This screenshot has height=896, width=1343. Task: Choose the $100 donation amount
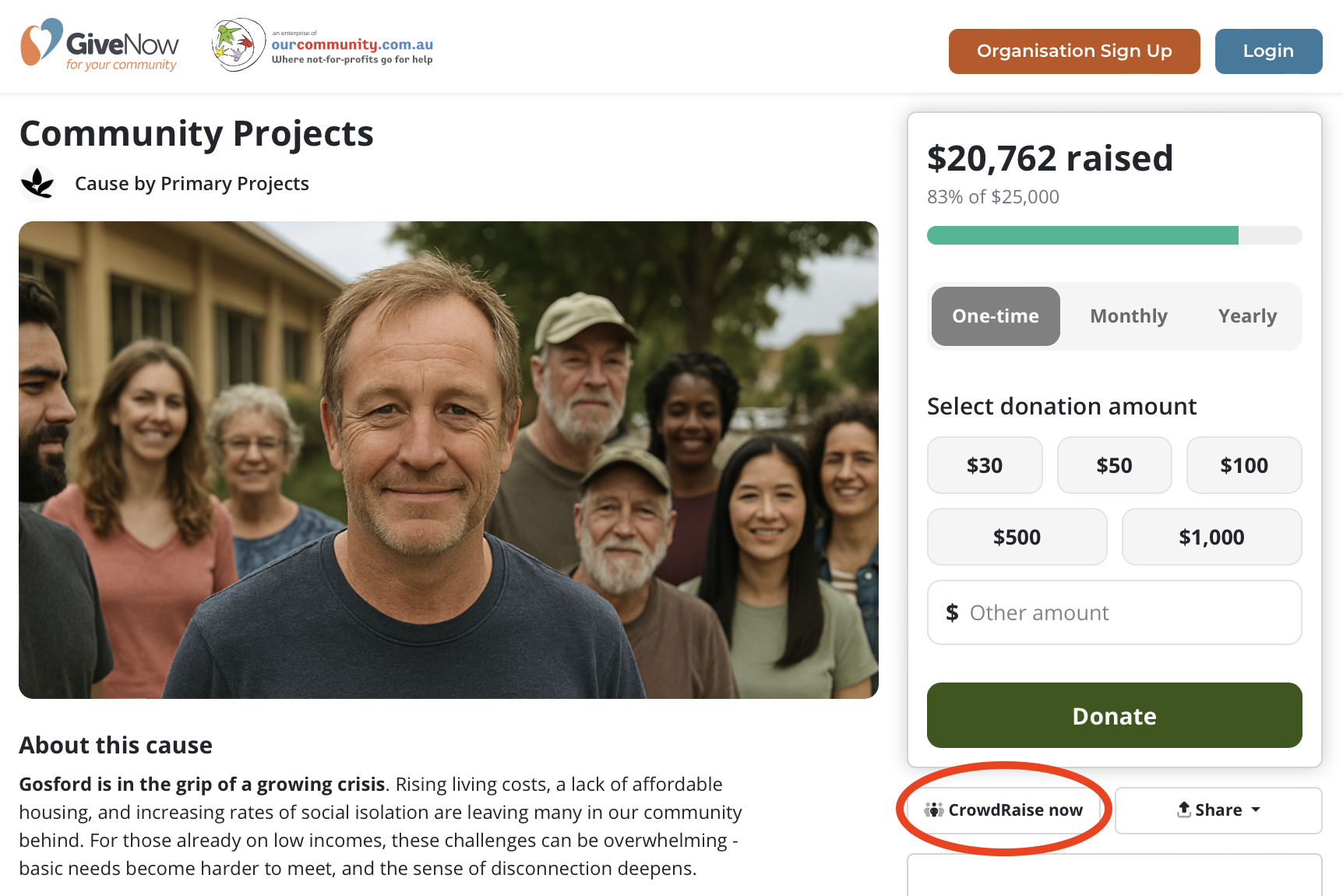1243,466
